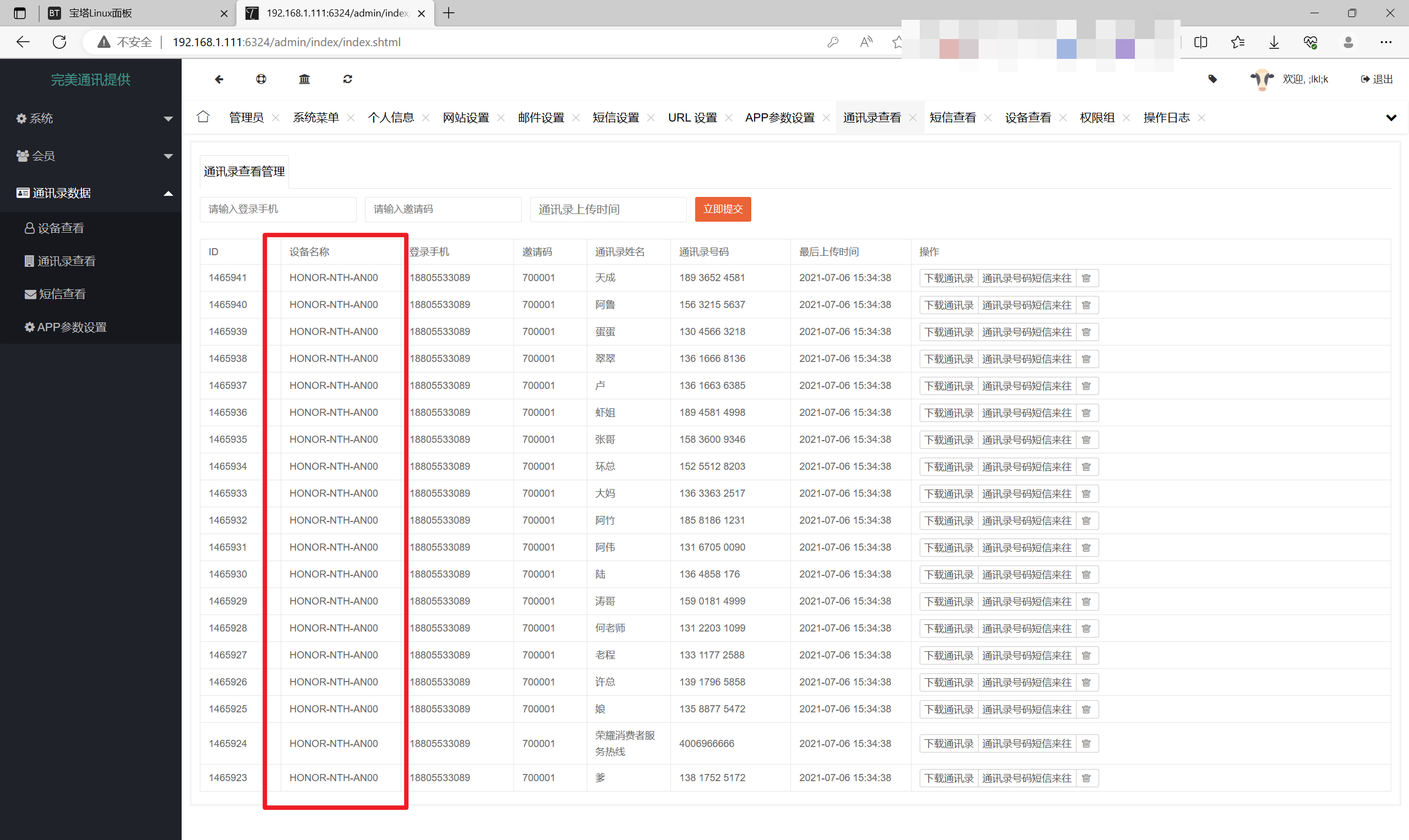The width and height of the screenshot is (1409, 840).
Task: Click the home icon in the tab bar
Action: pyautogui.click(x=203, y=117)
